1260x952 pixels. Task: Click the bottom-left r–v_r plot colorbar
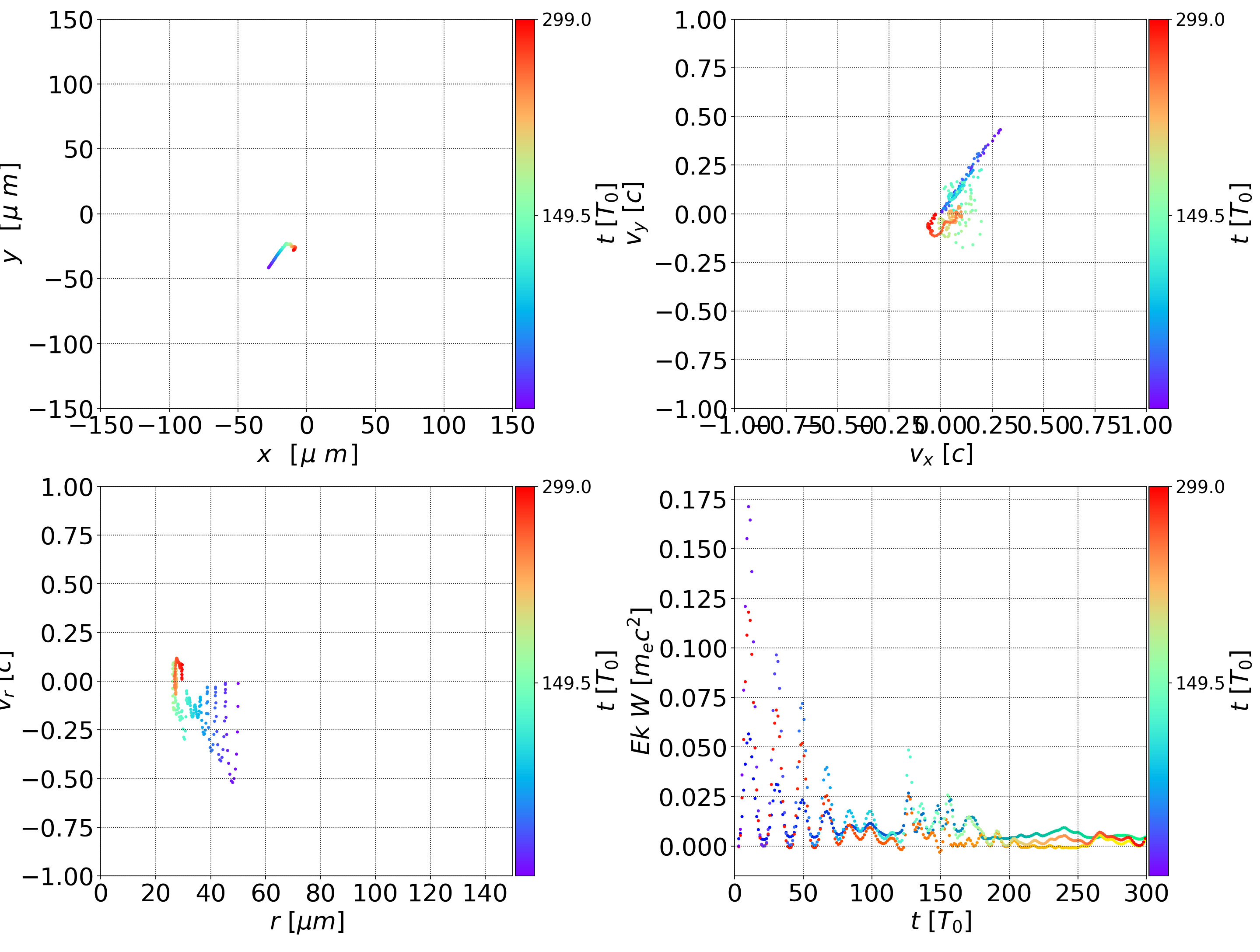[x=525, y=681]
